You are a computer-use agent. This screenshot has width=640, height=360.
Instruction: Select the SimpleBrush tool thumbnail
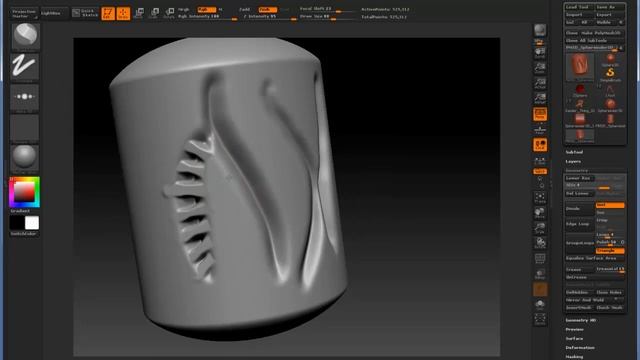pos(611,74)
